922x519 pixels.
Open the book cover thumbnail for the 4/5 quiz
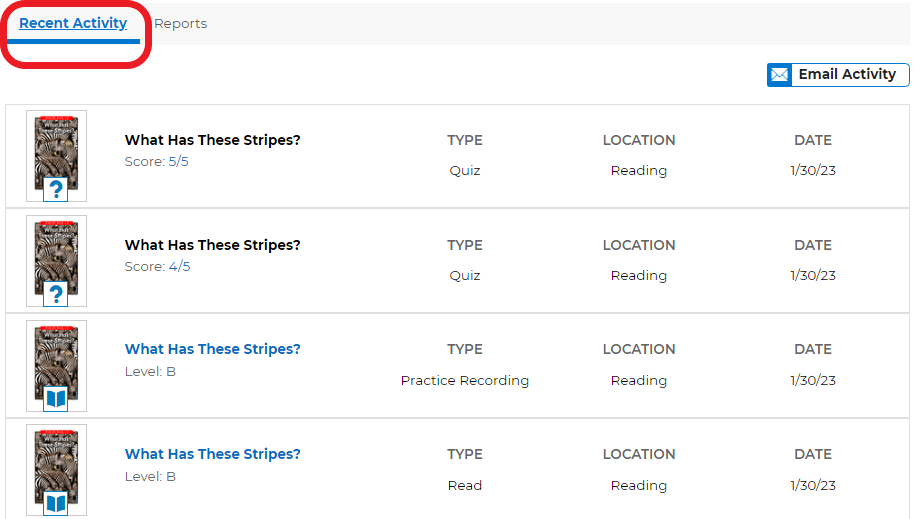[56, 250]
